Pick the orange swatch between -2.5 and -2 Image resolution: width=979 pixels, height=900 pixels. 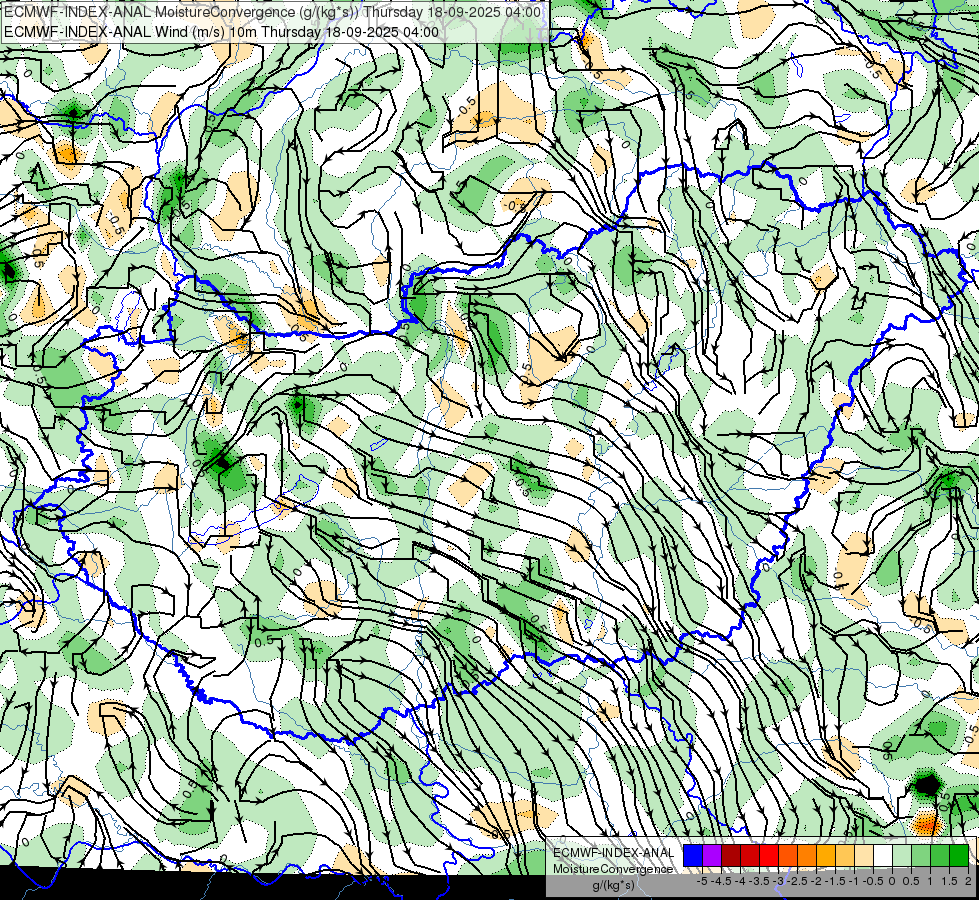pyautogui.click(x=807, y=856)
